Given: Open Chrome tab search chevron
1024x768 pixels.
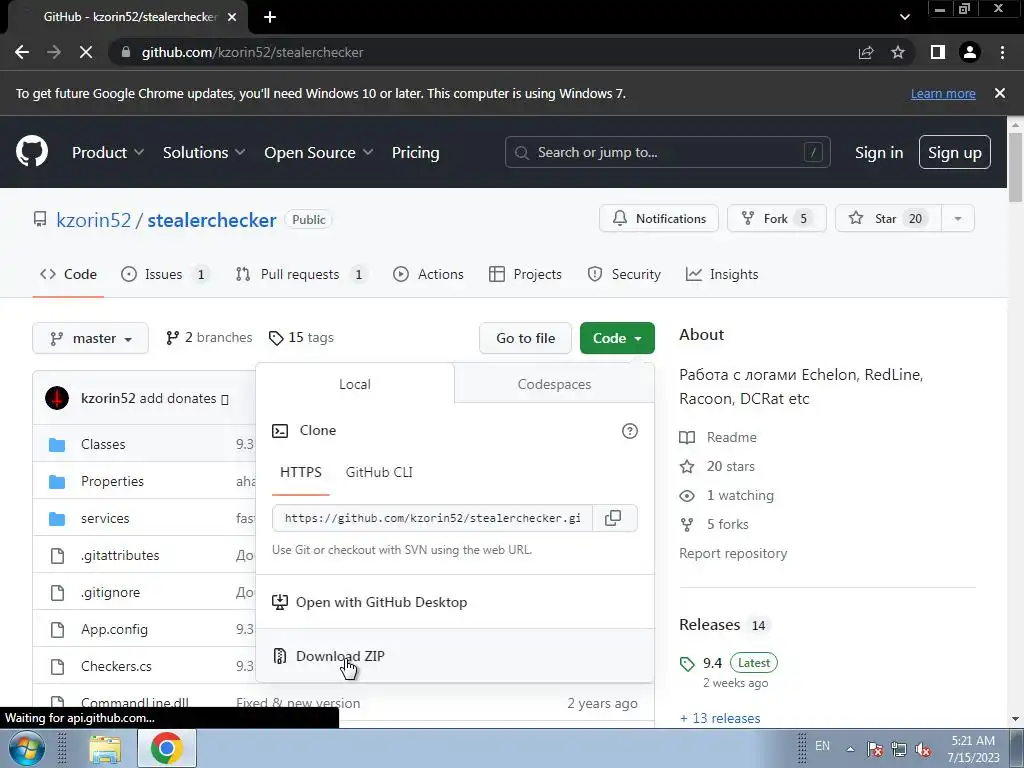Looking at the screenshot, I should 904,17.
